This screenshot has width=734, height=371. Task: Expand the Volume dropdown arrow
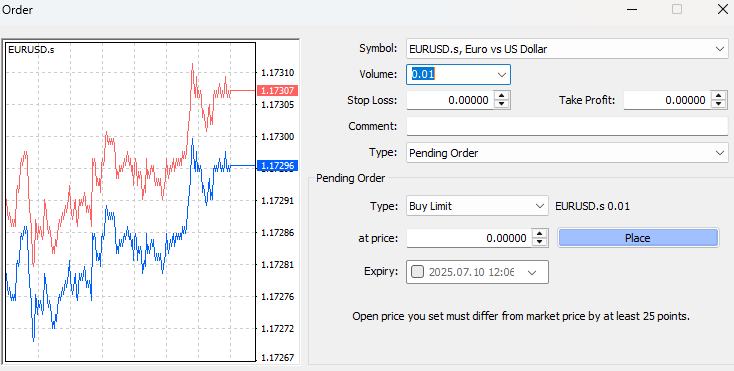[x=502, y=75]
